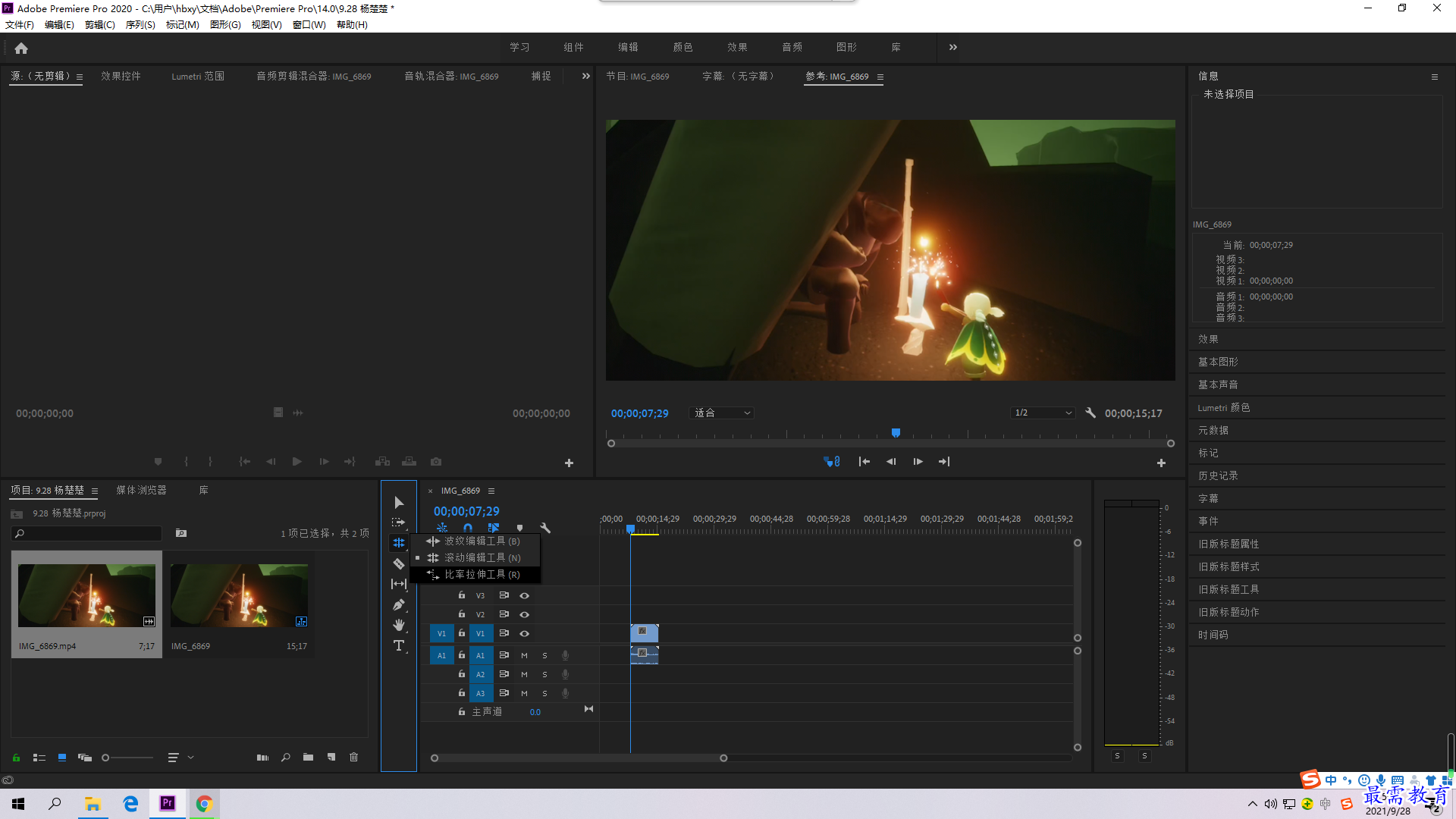The height and width of the screenshot is (819, 1456).
Task: Go to in point in program monitor
Action: 864,461
